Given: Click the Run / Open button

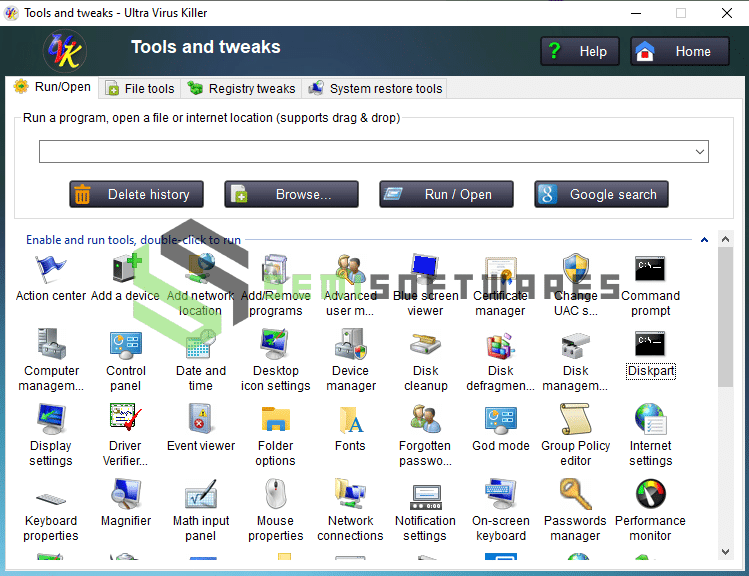Looking at the screenshot, I should [446, 194].
